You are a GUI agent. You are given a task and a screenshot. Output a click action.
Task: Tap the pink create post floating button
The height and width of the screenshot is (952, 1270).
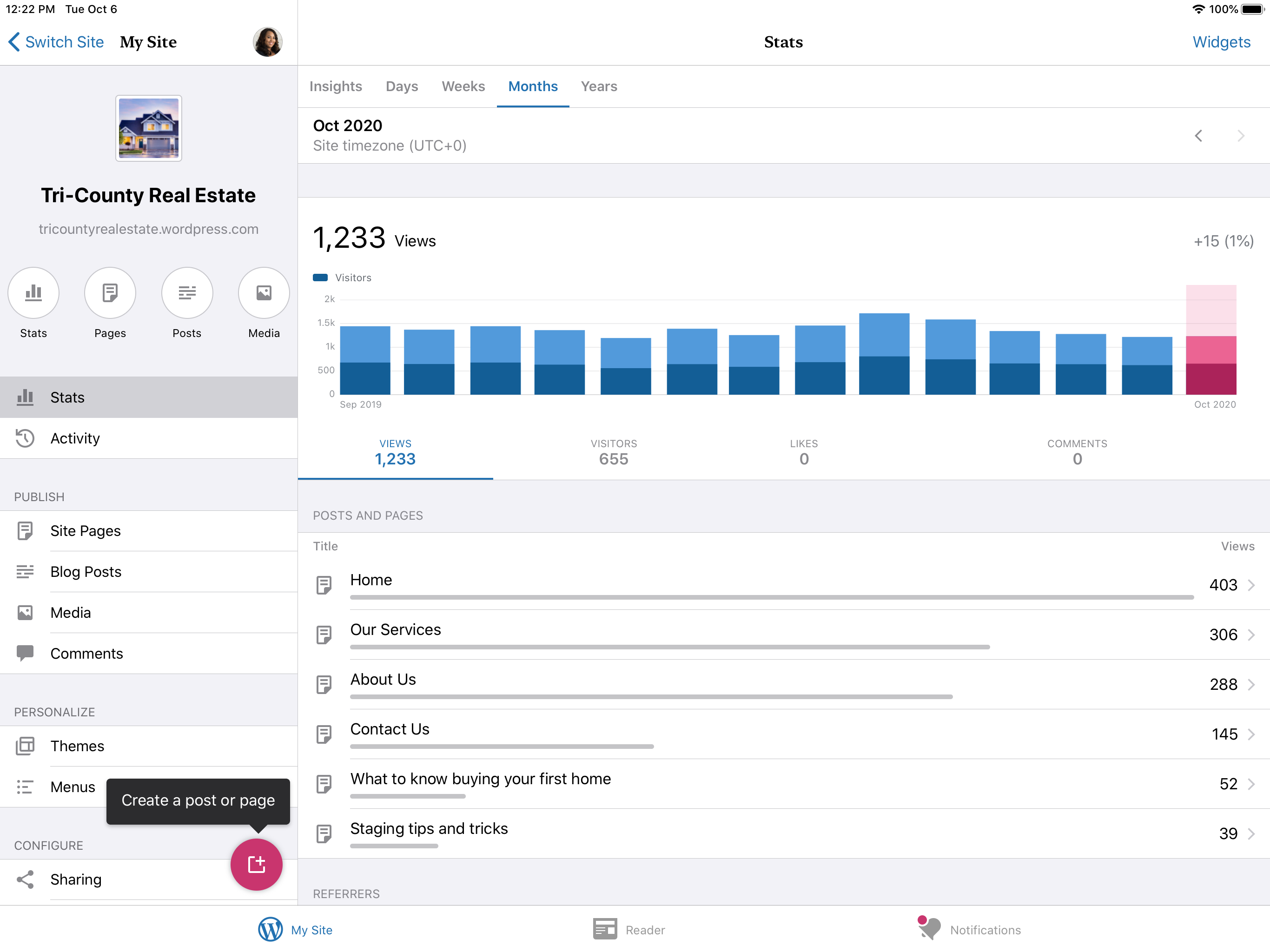(256, 864)
